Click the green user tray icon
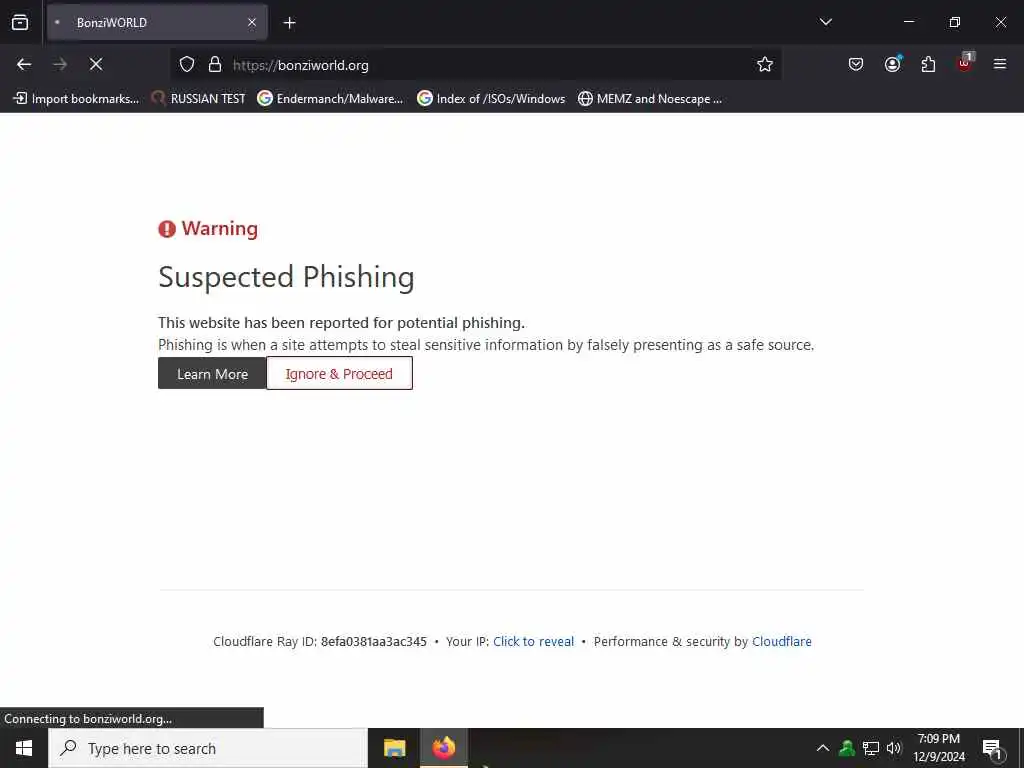 coord(847,748)
